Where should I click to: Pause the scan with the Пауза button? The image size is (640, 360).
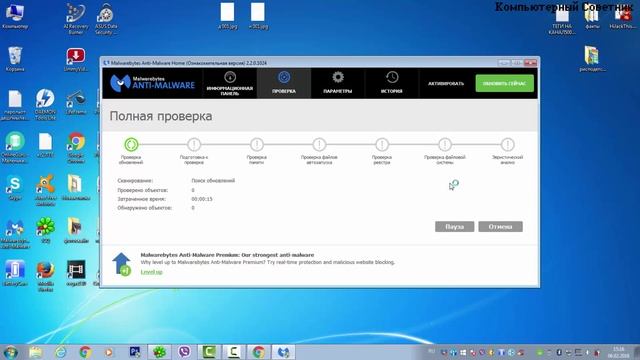coord(454,227)
